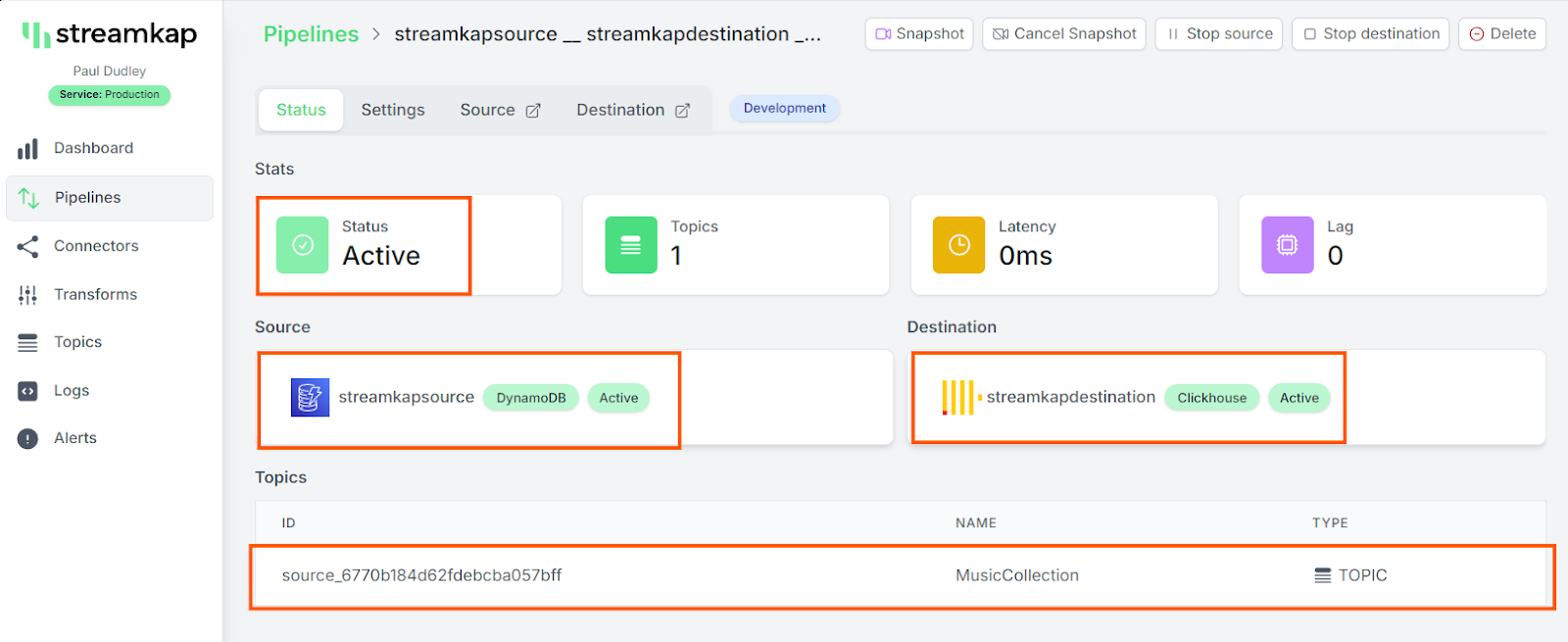Click the Clickhouse badge
The width and height of the screenshot is (1568, 642).
(1212, 398)
